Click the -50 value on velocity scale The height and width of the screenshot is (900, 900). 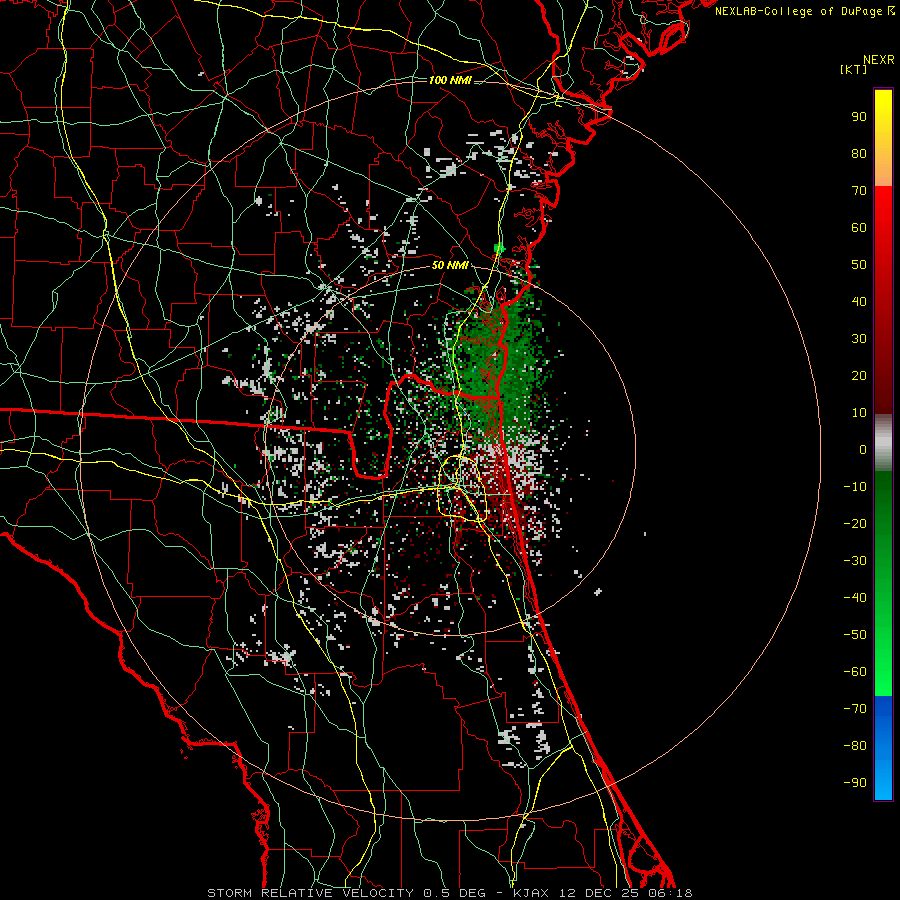coord(855,635)
